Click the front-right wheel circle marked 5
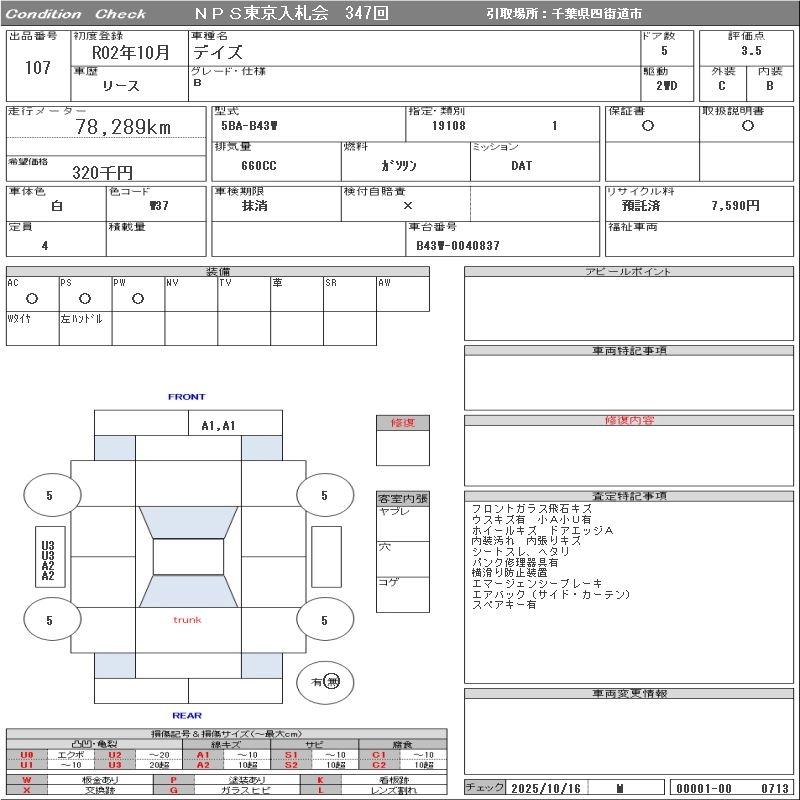This screenshot has height=800, width=800. point(324,495)
